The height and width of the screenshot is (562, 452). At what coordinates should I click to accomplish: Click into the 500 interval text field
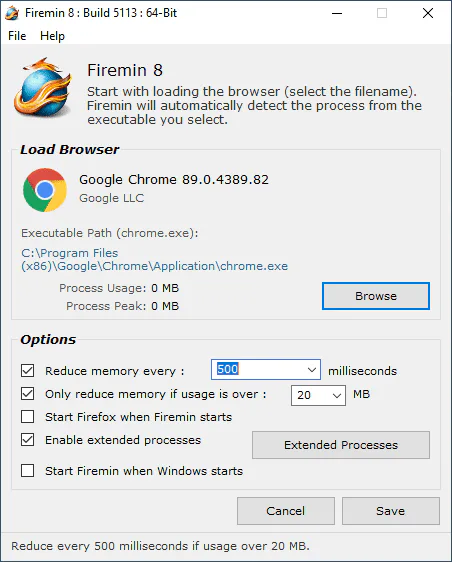click(x=259, y=370)
